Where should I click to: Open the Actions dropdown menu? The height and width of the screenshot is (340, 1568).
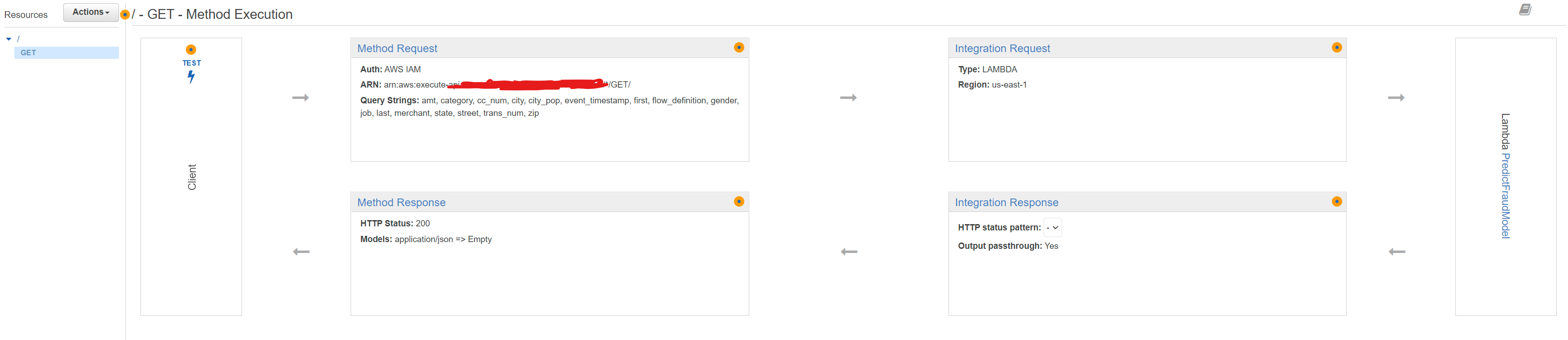(91, 12)
